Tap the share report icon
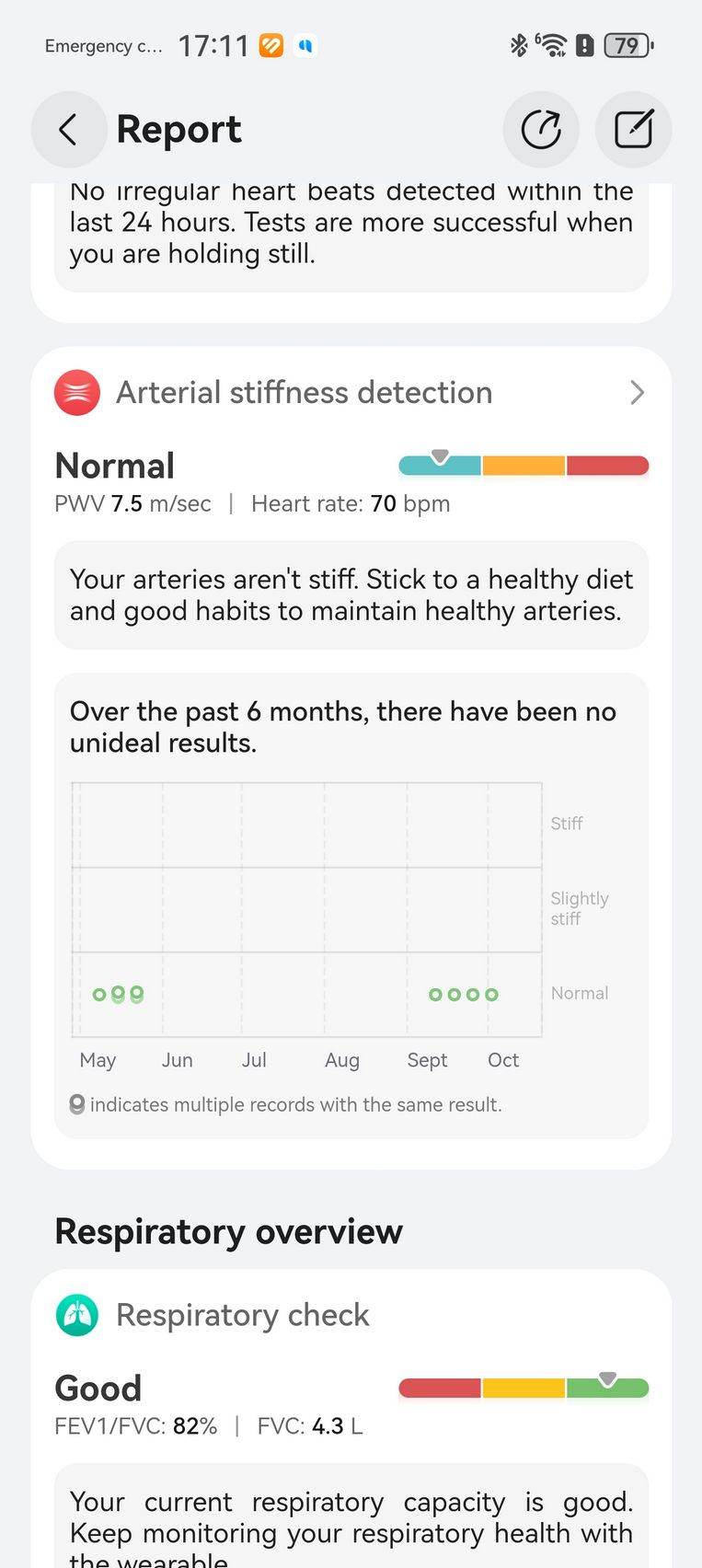Viewport: 702px width, 1568px height. 541,130
